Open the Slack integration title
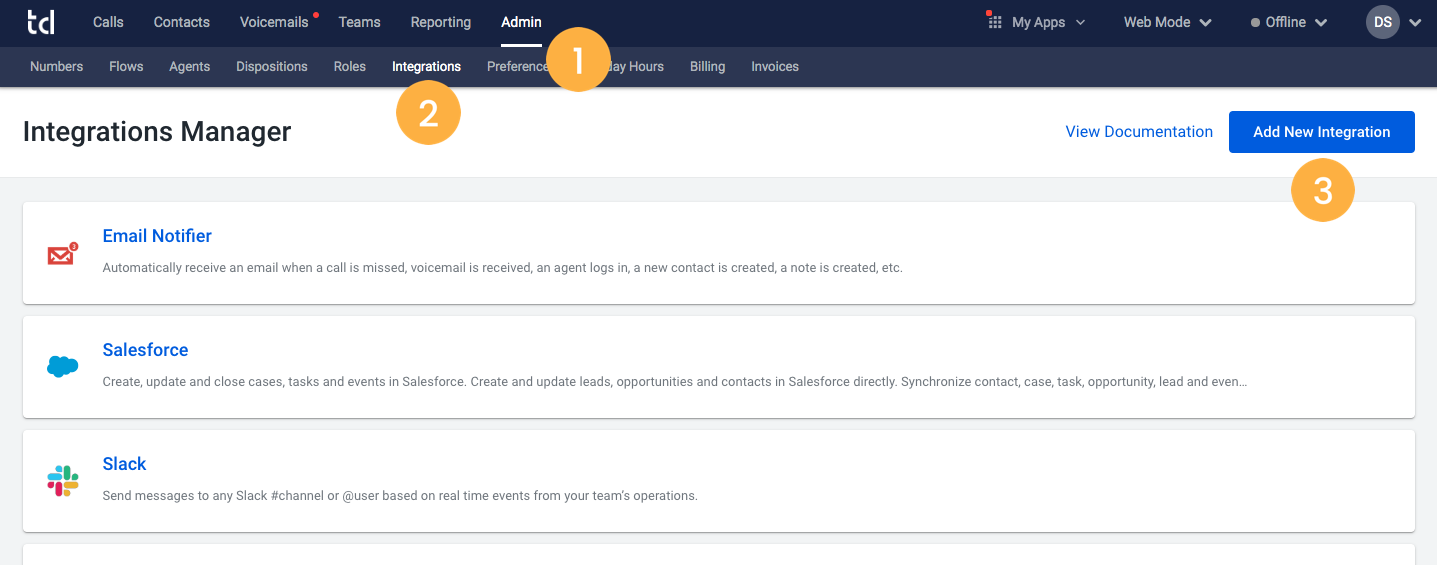This screenshot has height=565, width=1437. click(124, 464)
